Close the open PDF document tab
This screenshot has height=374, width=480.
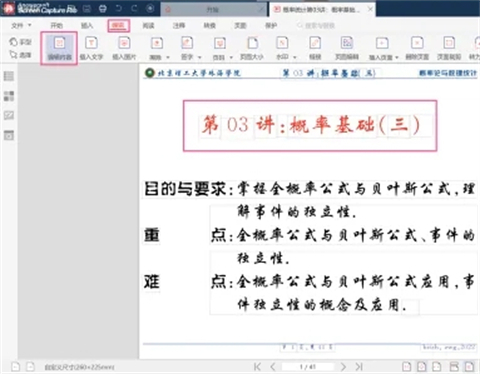coord(370,9)
